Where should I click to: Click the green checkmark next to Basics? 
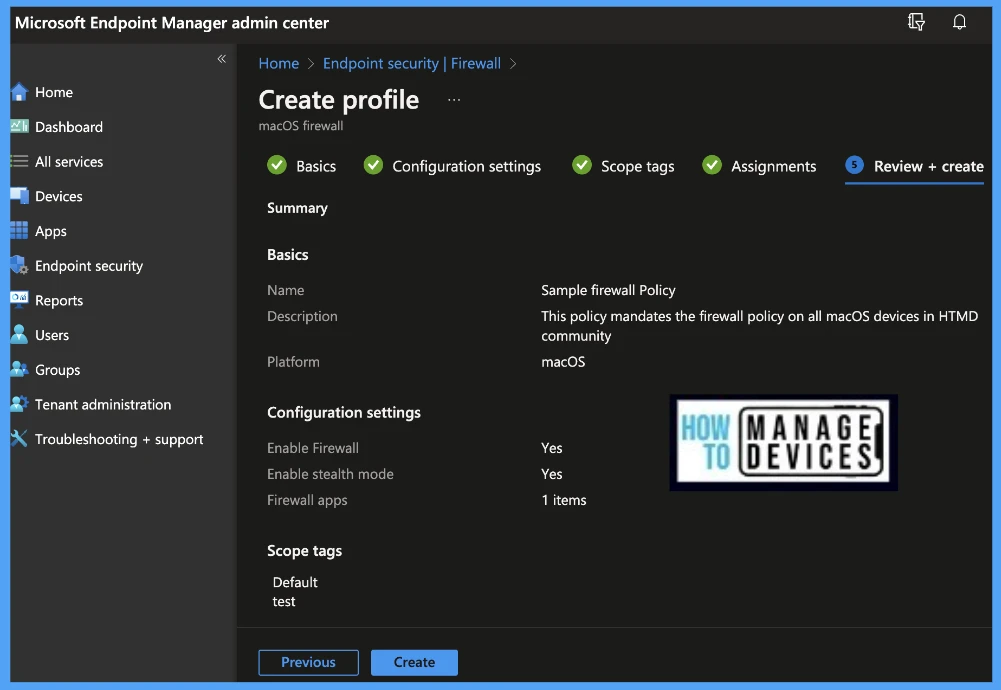[x=277, y=165]
